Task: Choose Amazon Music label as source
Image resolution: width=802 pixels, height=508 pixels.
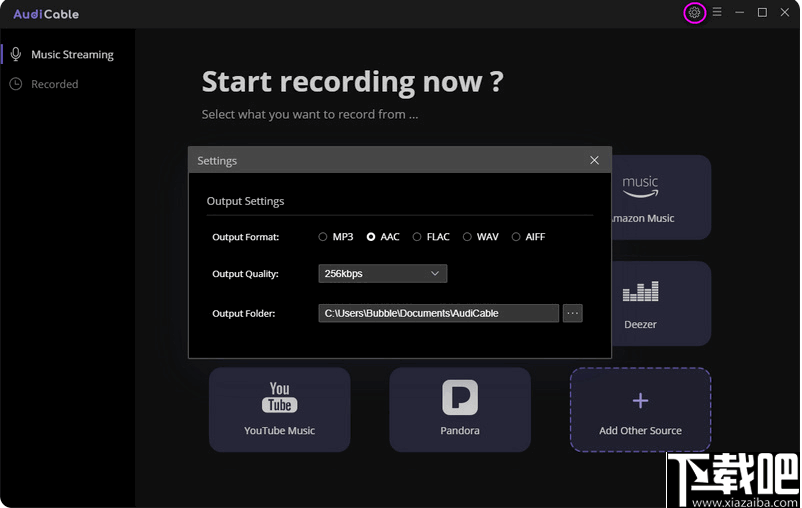Action: pos(643,218)
